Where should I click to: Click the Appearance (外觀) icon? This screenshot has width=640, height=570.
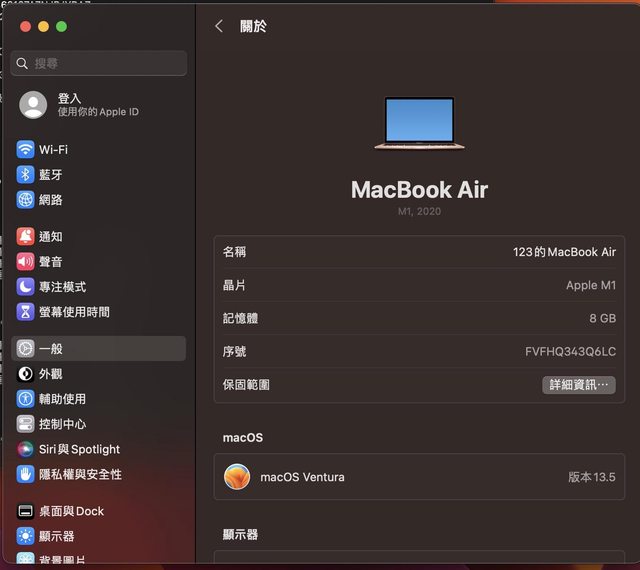point(26,374)
